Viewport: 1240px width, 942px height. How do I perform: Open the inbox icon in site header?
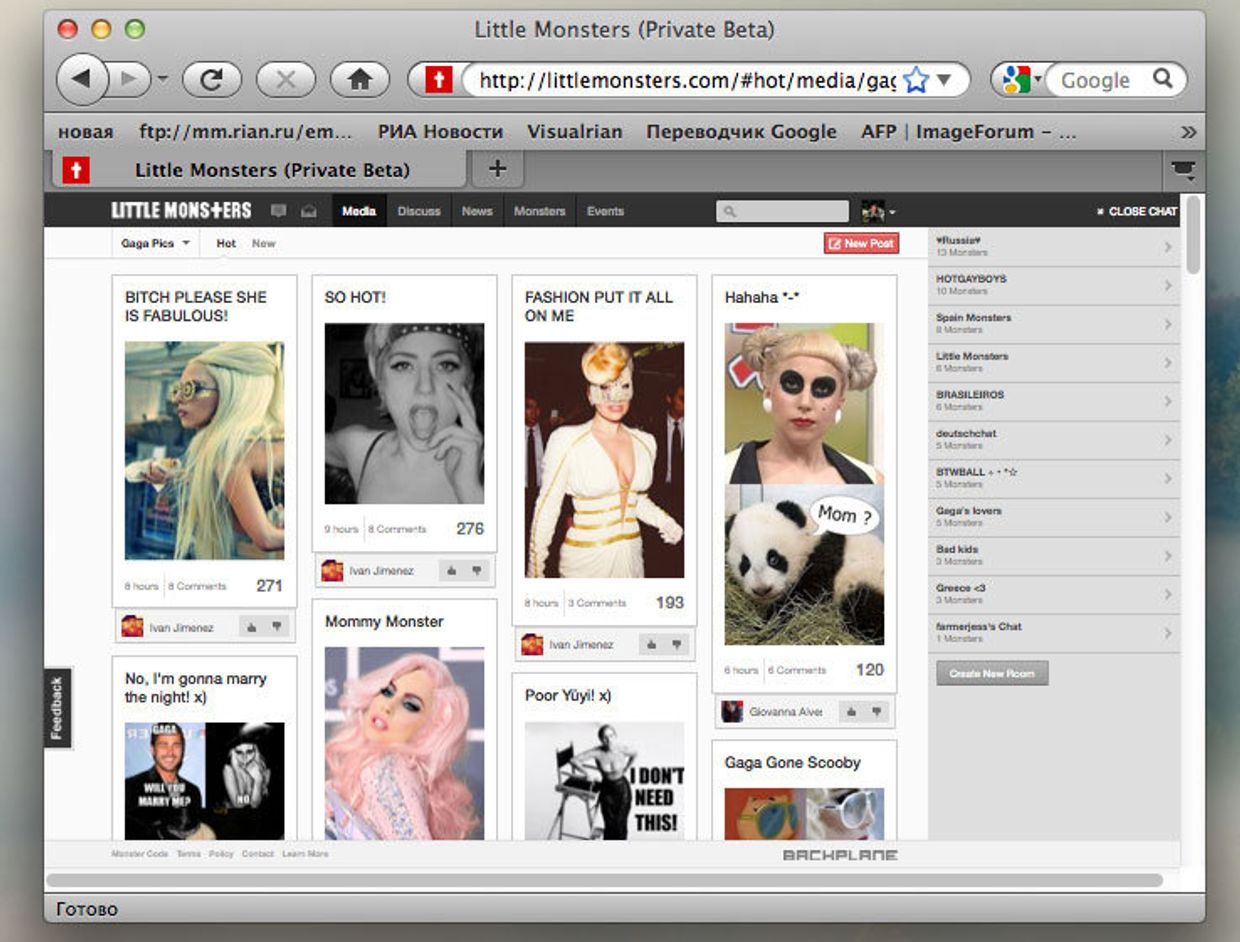pyautogui.click(x=309, y=211)
